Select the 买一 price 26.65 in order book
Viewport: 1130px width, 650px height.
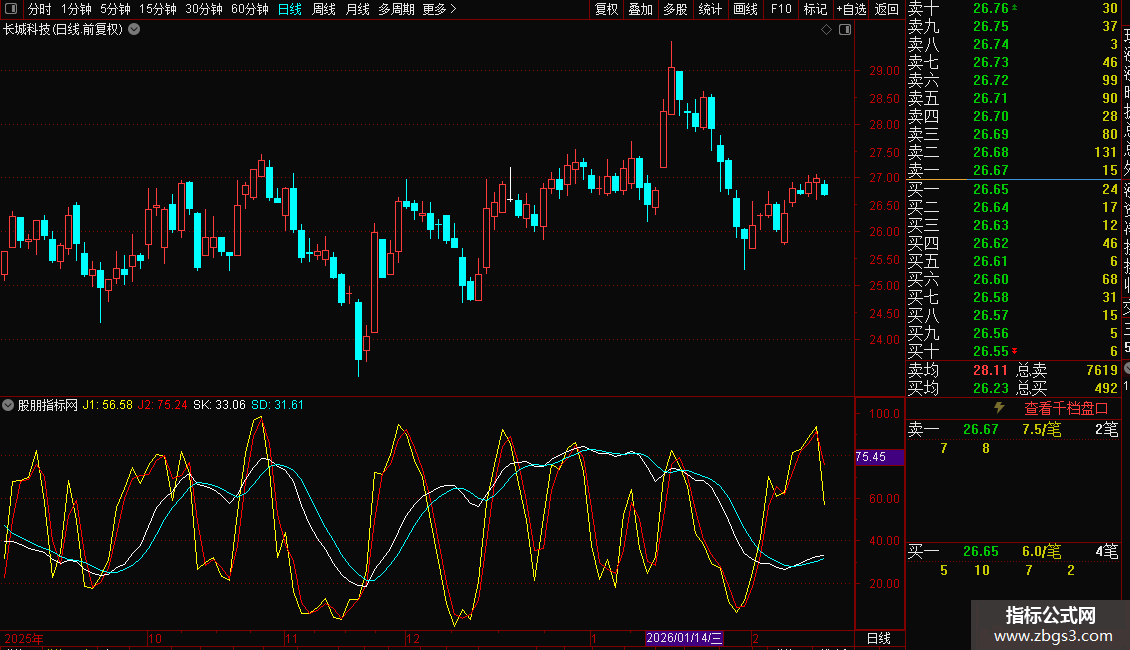991,189
